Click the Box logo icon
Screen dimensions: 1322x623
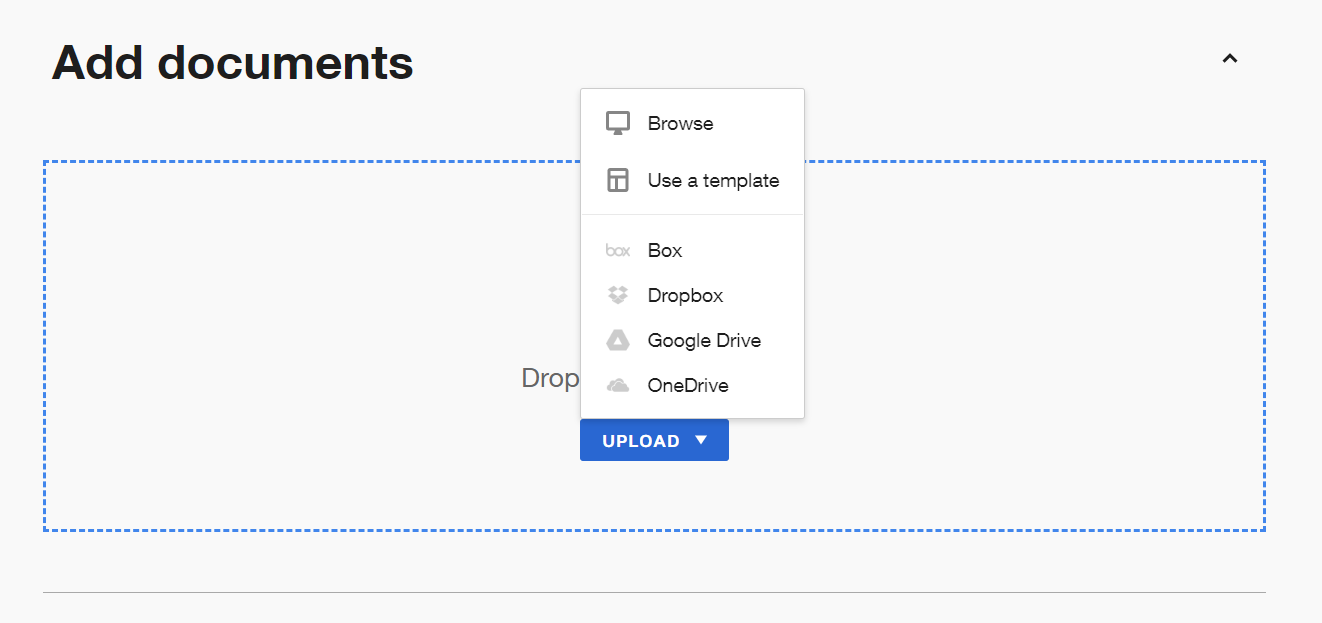point(618,251)
